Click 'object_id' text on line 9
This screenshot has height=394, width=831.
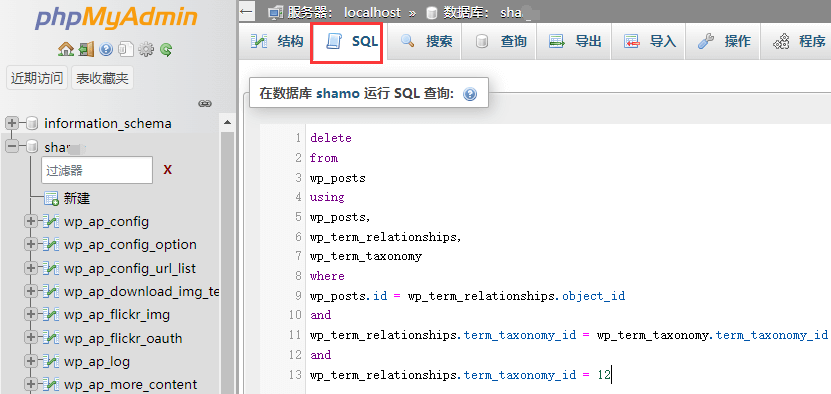click(594, 296)
